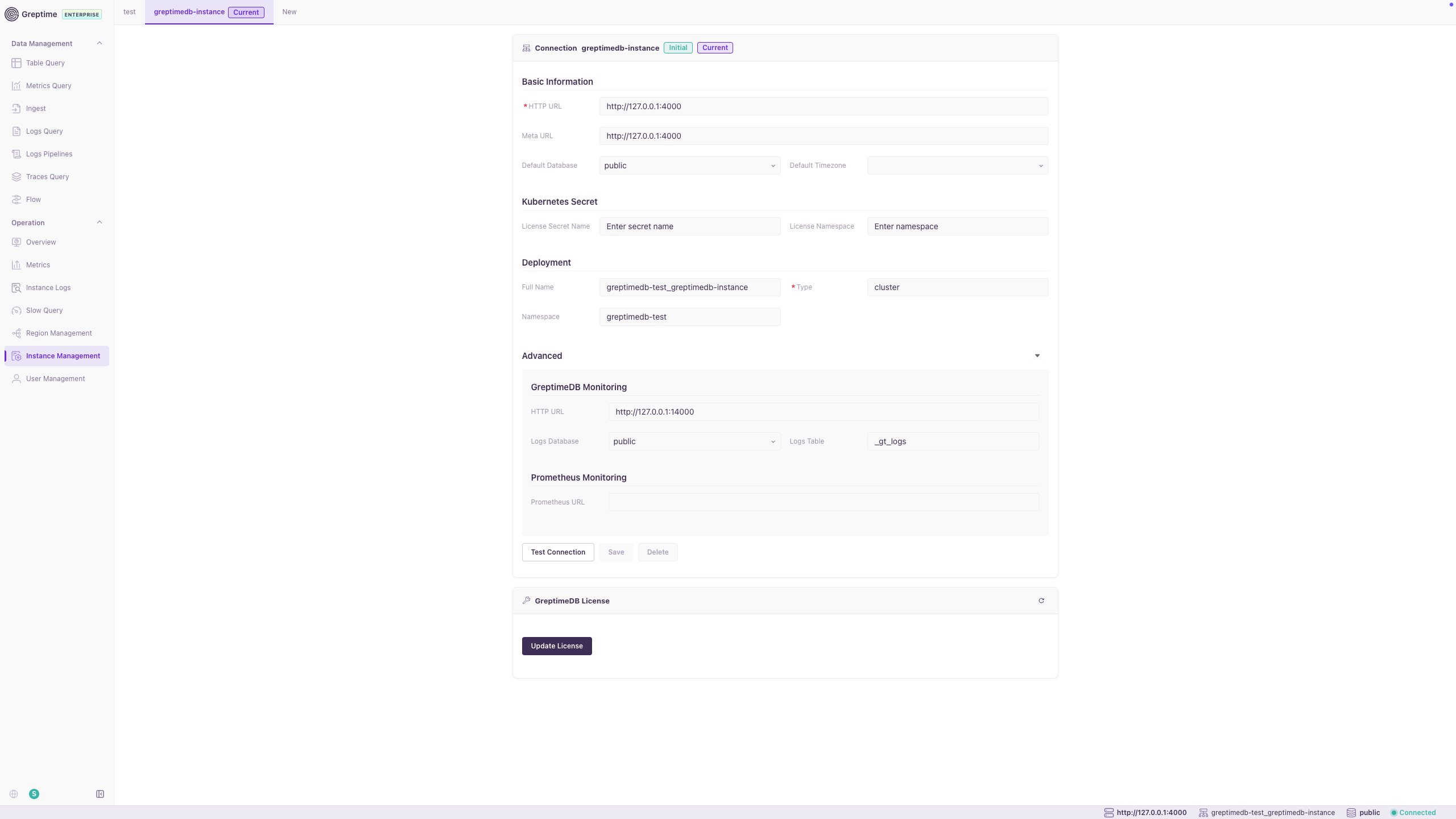Click the HTTP URL field in Basic Information

click(x=824, y=106)
